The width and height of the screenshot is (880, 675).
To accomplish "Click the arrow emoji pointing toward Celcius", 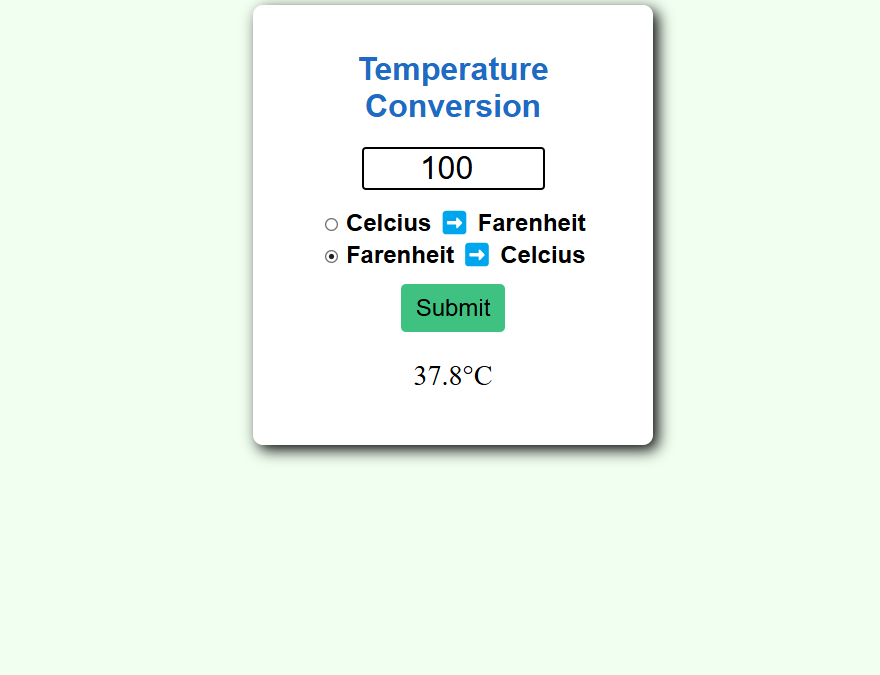I will coord(477,255).
